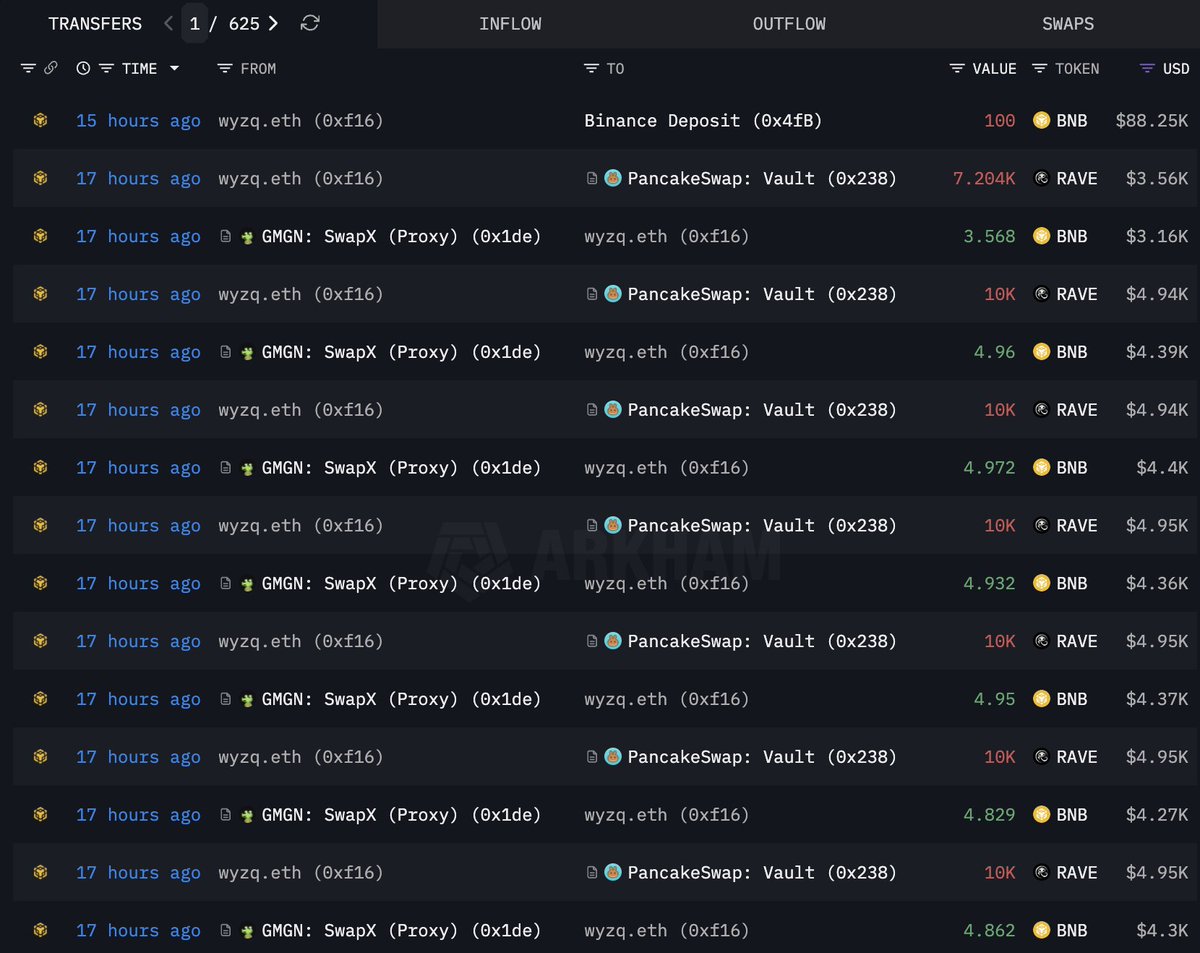Click the BNB token icon in the $4.39K row
Screen dimensions: 1200x953
coord(1041,352)
